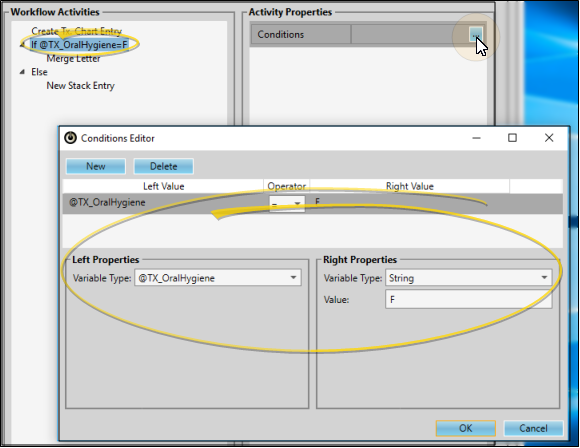Image resolution: width=580 pixels, height=448 pixels.
Task: Confirm with the OK button
Action: (x=466, y=428)
